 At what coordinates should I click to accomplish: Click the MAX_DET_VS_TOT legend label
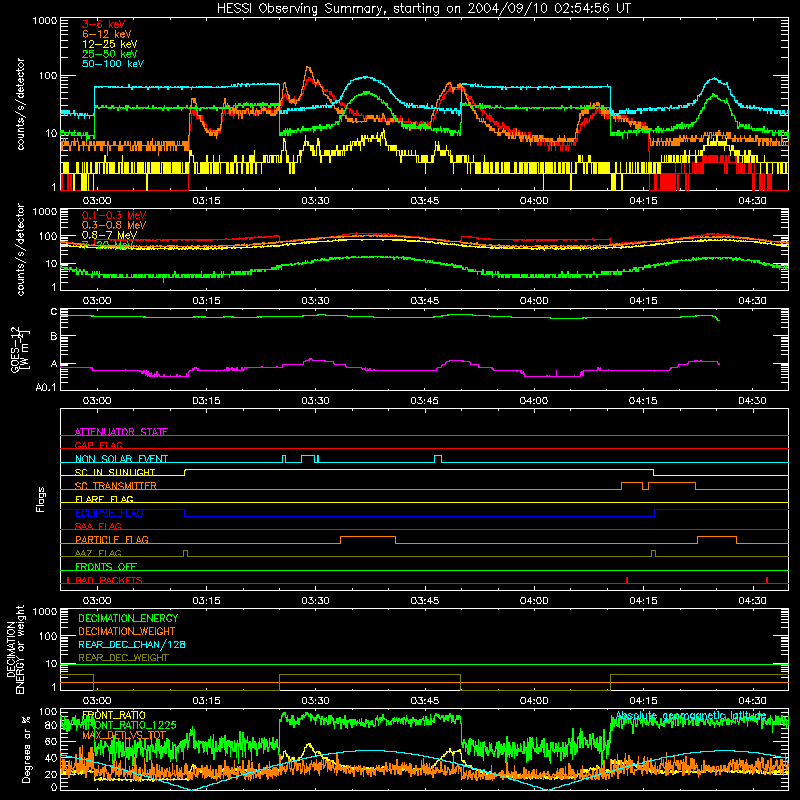(124, 735)
